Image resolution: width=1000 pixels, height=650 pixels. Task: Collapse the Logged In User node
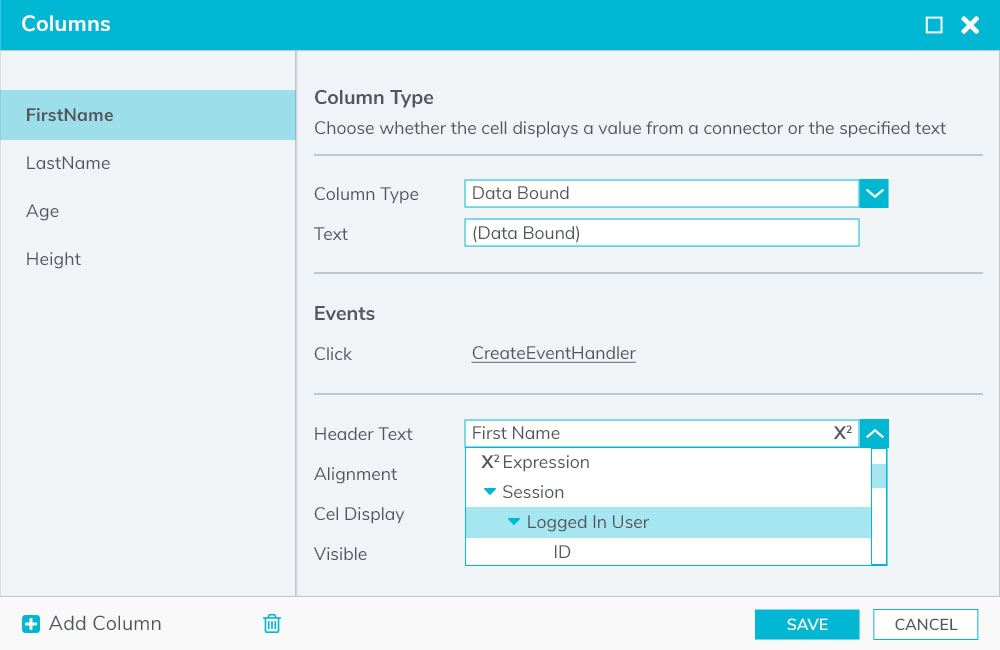coord(514,522)
